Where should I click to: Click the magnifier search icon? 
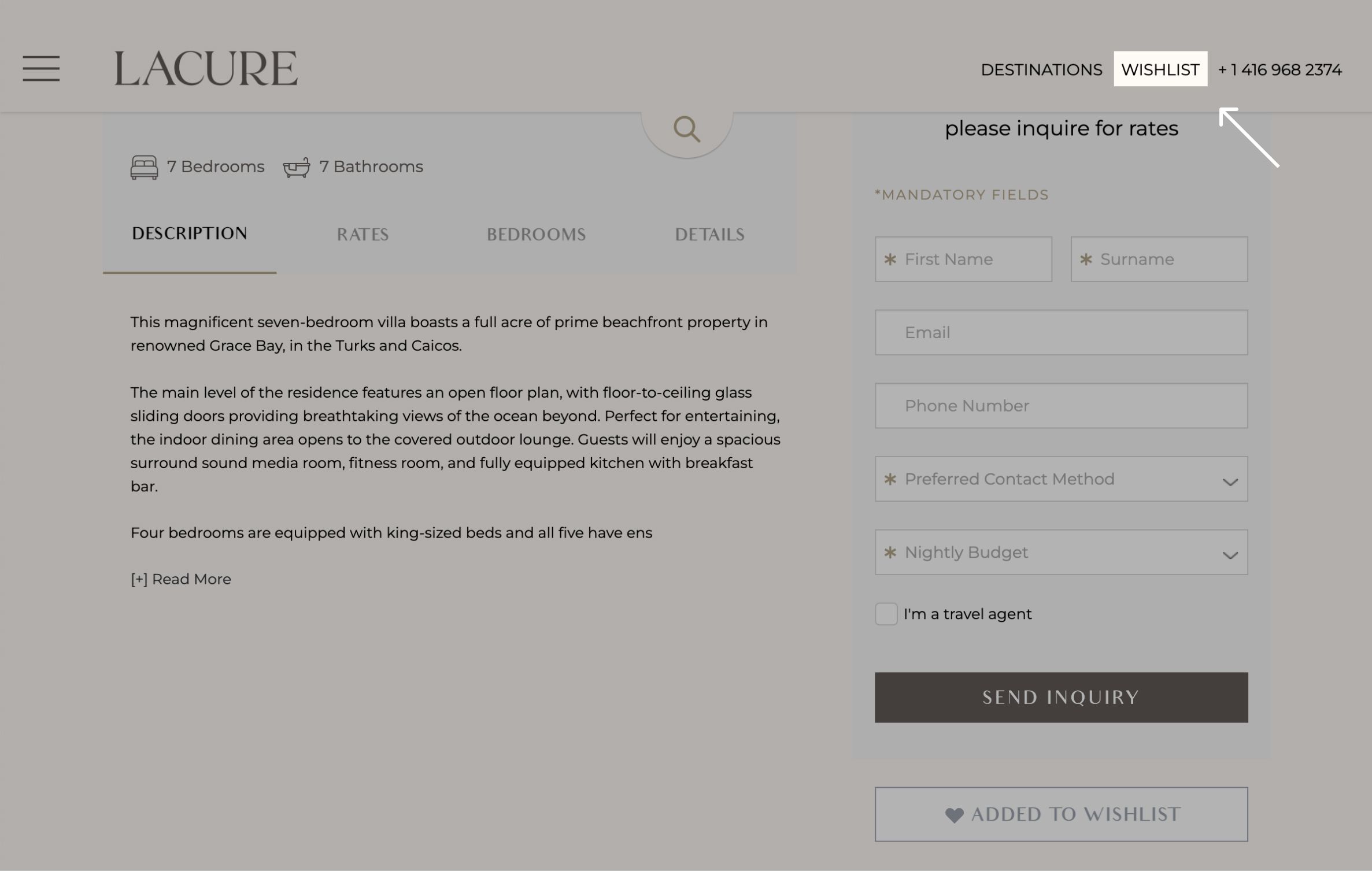(686, 129)
